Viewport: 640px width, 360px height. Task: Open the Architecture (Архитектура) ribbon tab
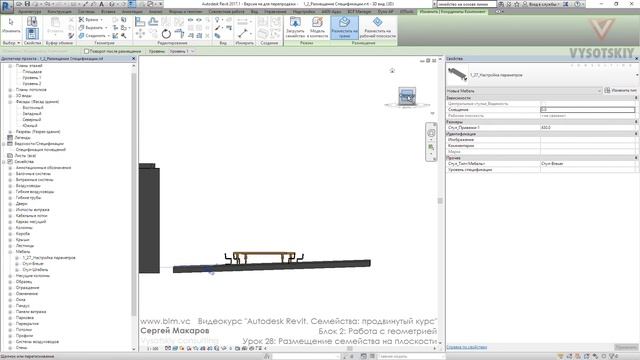29,12
